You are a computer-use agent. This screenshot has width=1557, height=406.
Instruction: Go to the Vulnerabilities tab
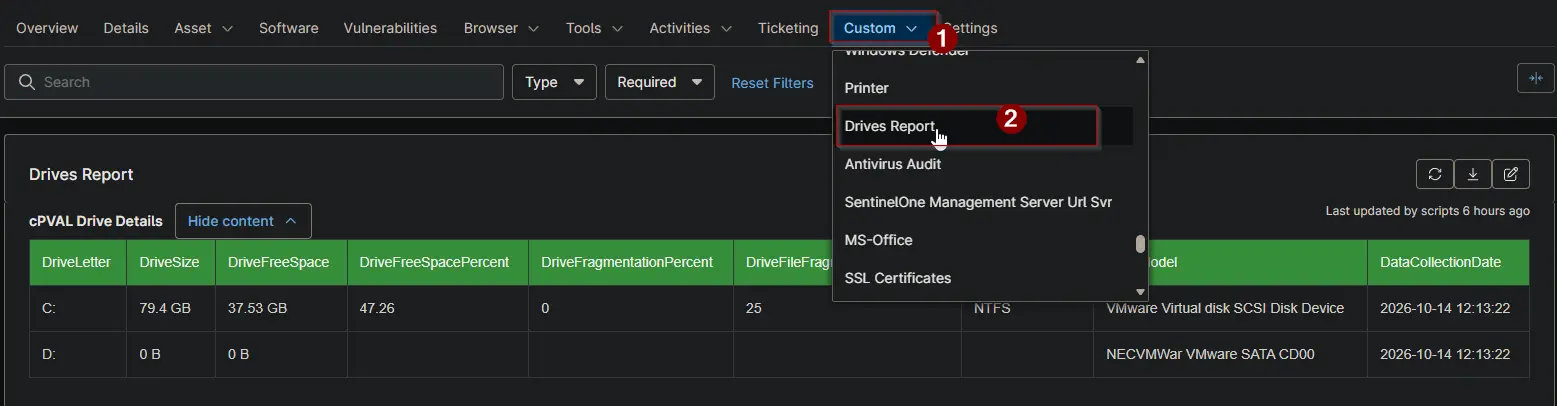(390, 28)
